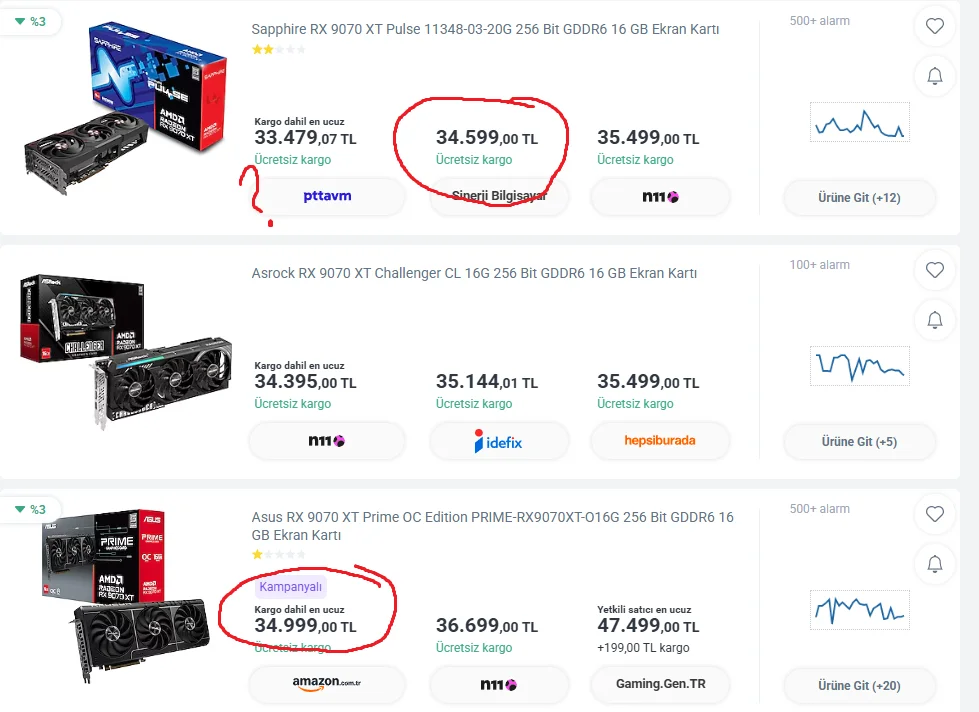Heart the Asus Prime OC Edition card
979x712 pixels.
click(934, 514)
